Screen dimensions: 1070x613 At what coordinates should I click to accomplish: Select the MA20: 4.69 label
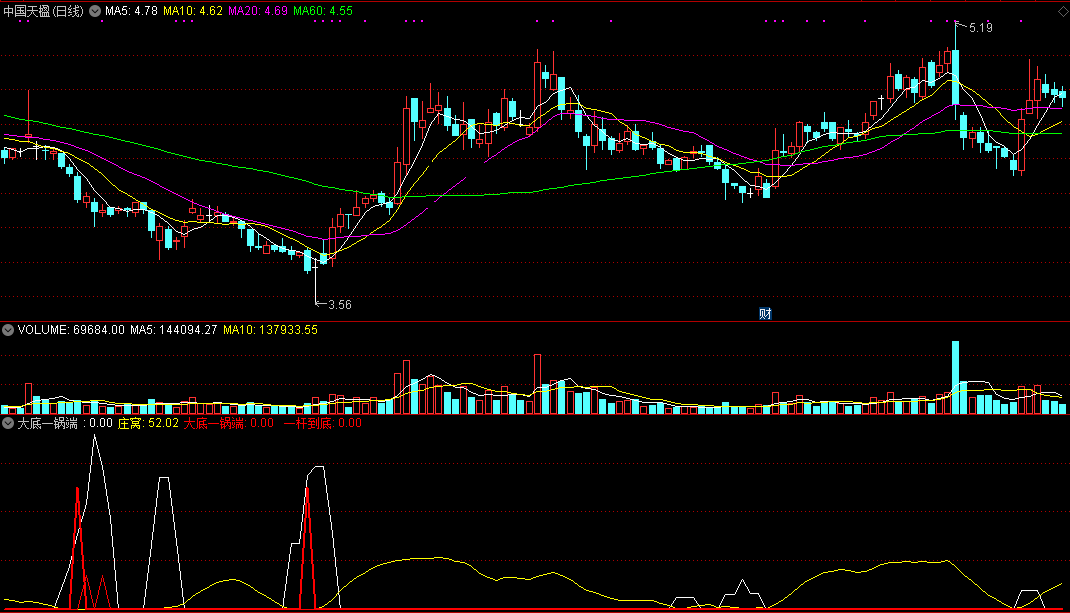[x=257, y=11]
